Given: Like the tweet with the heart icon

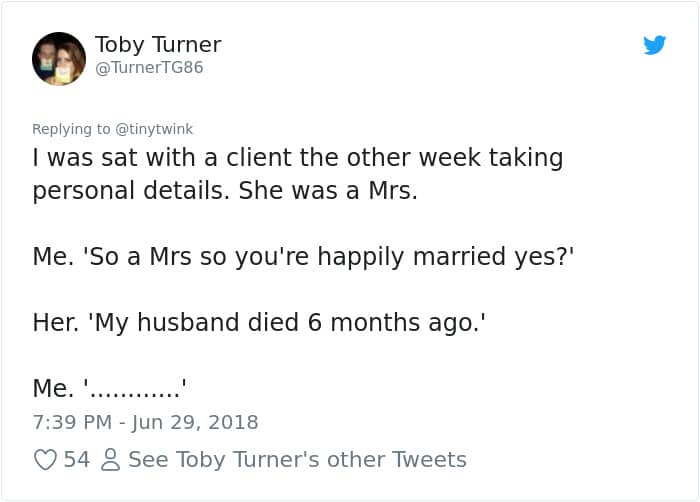Looking at the screenshot, I should point(45,460).
